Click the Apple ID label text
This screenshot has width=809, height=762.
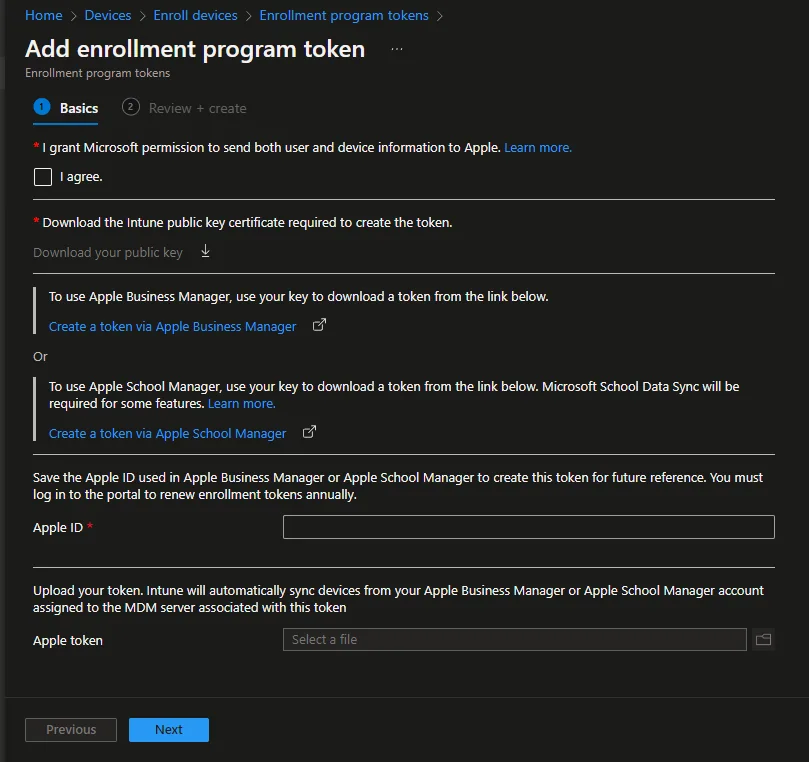58,527
